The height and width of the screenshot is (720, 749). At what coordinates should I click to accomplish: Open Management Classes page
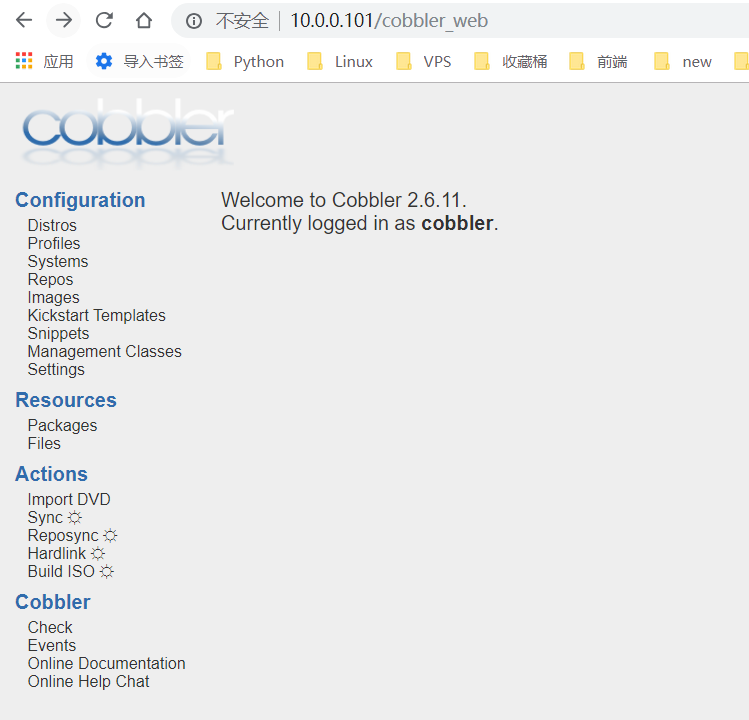[105, 351]
